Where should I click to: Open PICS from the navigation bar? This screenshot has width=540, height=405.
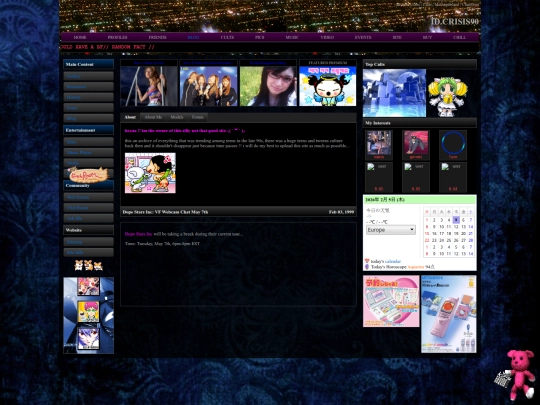(x=260, y=37)
